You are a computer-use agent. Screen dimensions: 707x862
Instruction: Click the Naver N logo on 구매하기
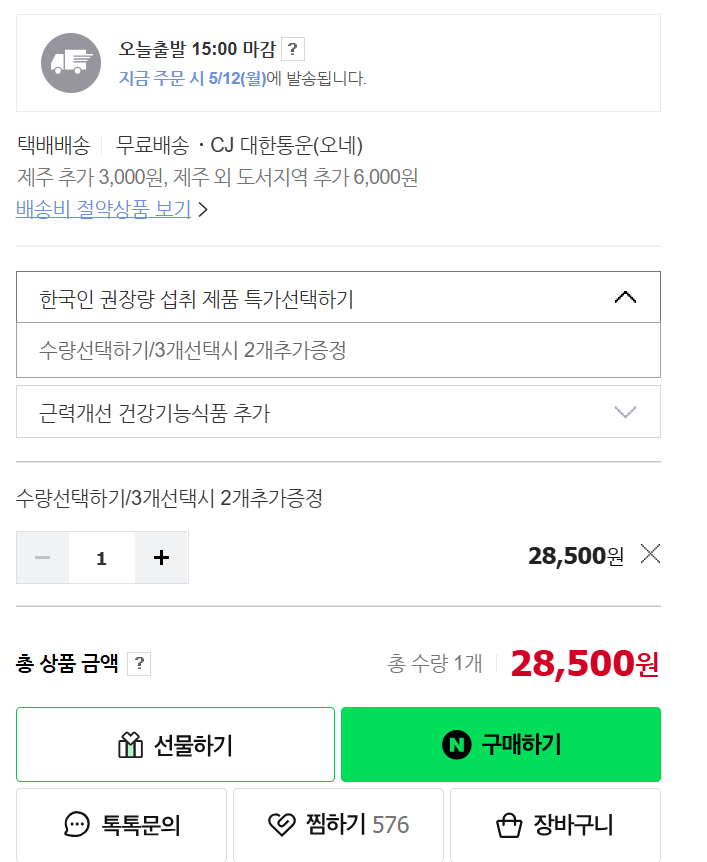coord(457,744)
